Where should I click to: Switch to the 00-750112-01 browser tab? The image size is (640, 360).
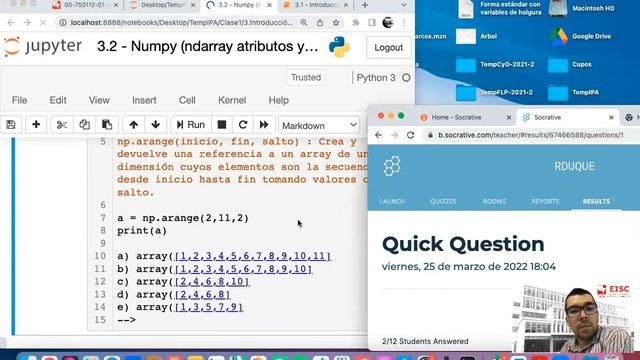84,5
